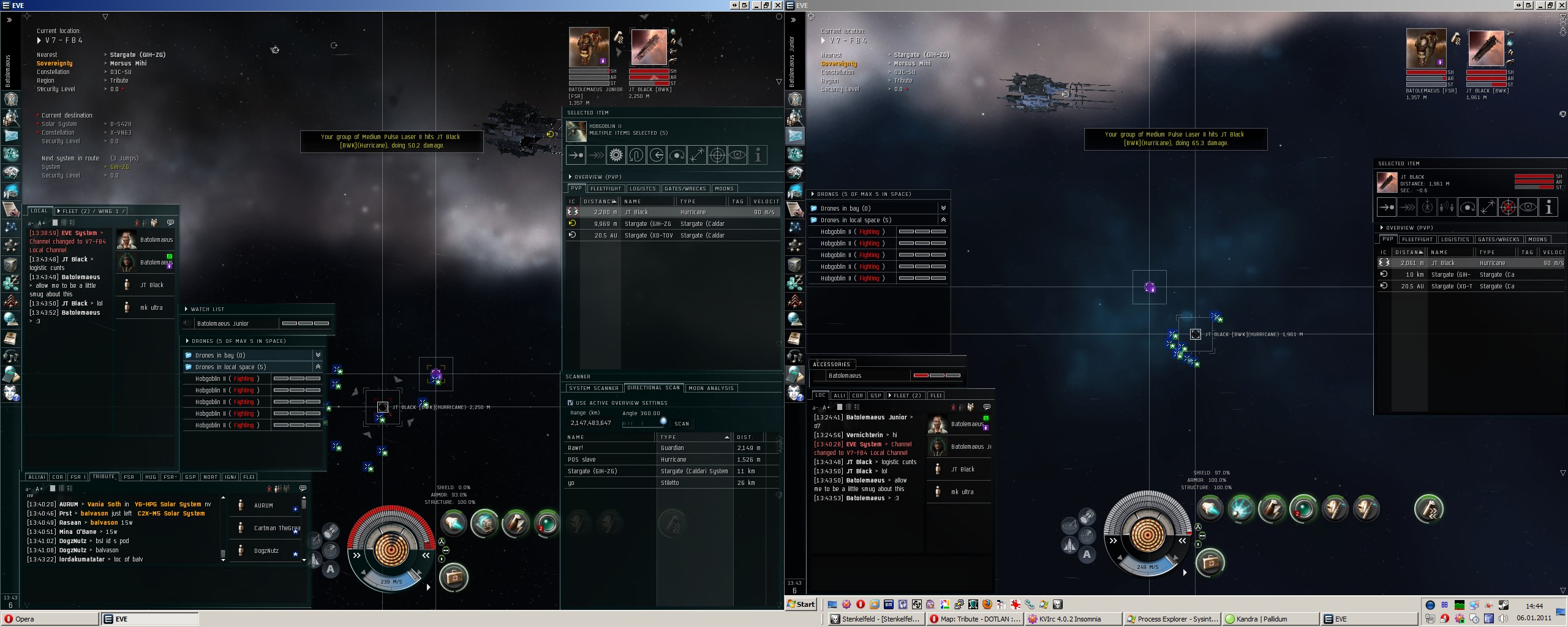Click Orbit icon in left client's Selected Item panel
This screenshot has height=627, width=1568.
677,155
